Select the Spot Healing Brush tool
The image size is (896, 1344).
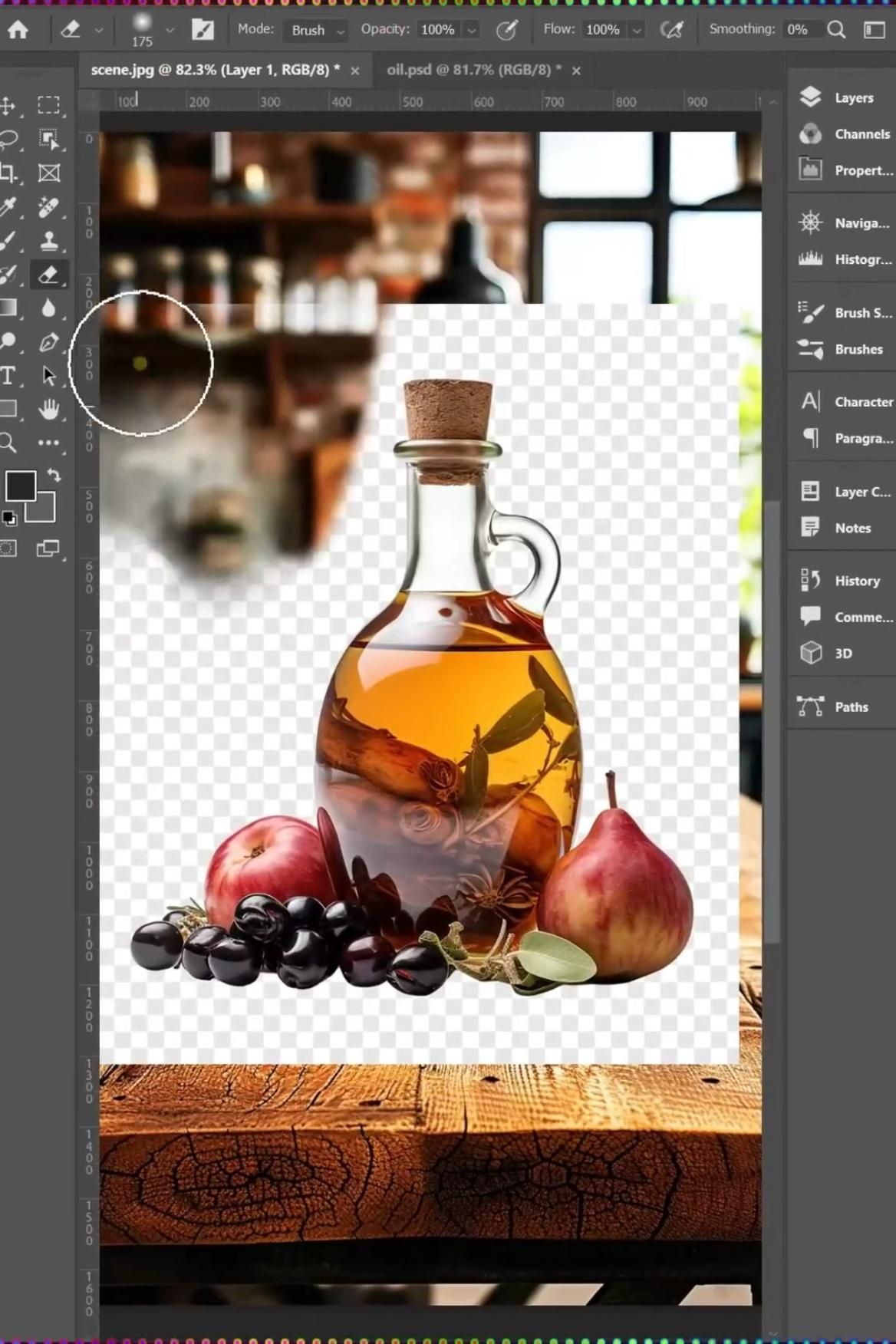click(x=49, y=206)
